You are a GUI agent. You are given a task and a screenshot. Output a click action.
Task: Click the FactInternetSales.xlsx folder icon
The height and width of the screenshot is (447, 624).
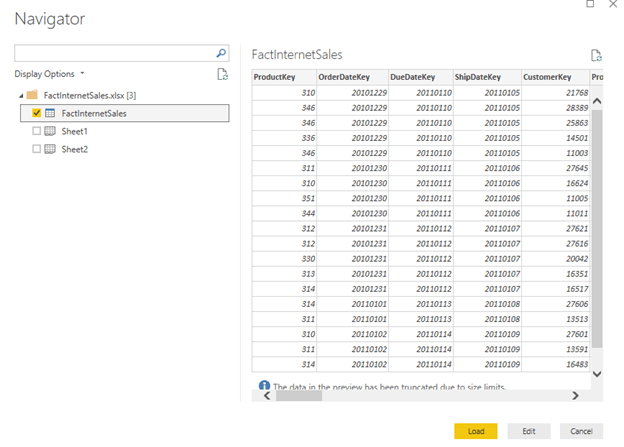coord(32,94)
